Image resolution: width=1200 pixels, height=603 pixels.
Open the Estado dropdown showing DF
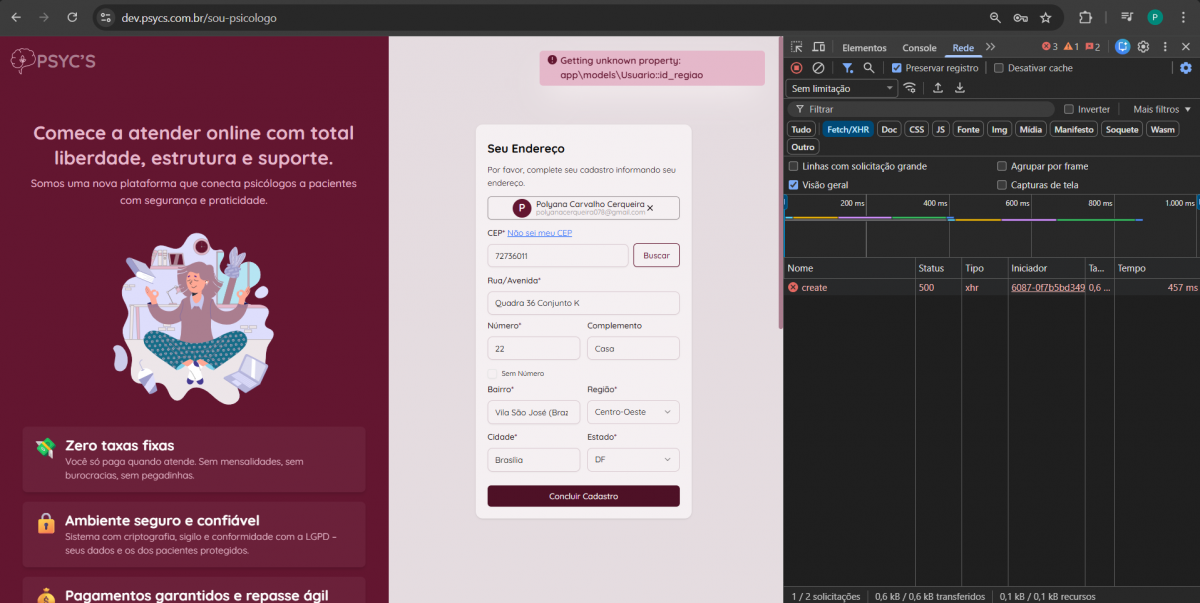tap(633, 460)
